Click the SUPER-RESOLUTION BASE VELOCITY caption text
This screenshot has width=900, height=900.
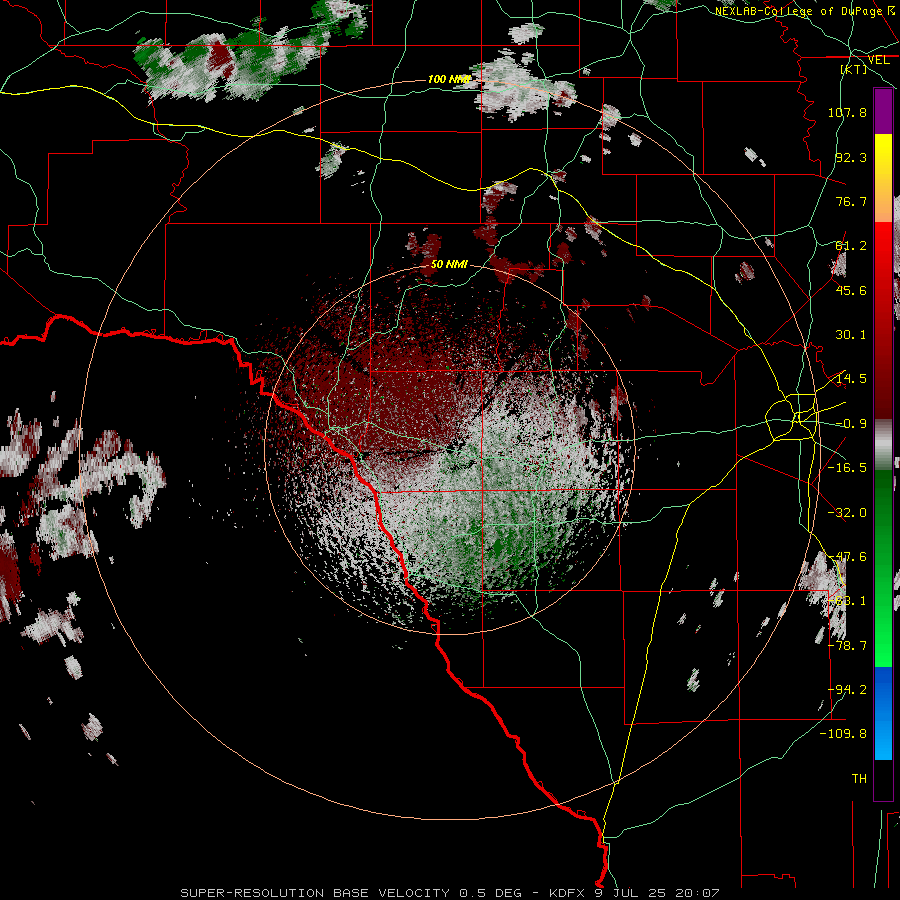pos(315,893)
